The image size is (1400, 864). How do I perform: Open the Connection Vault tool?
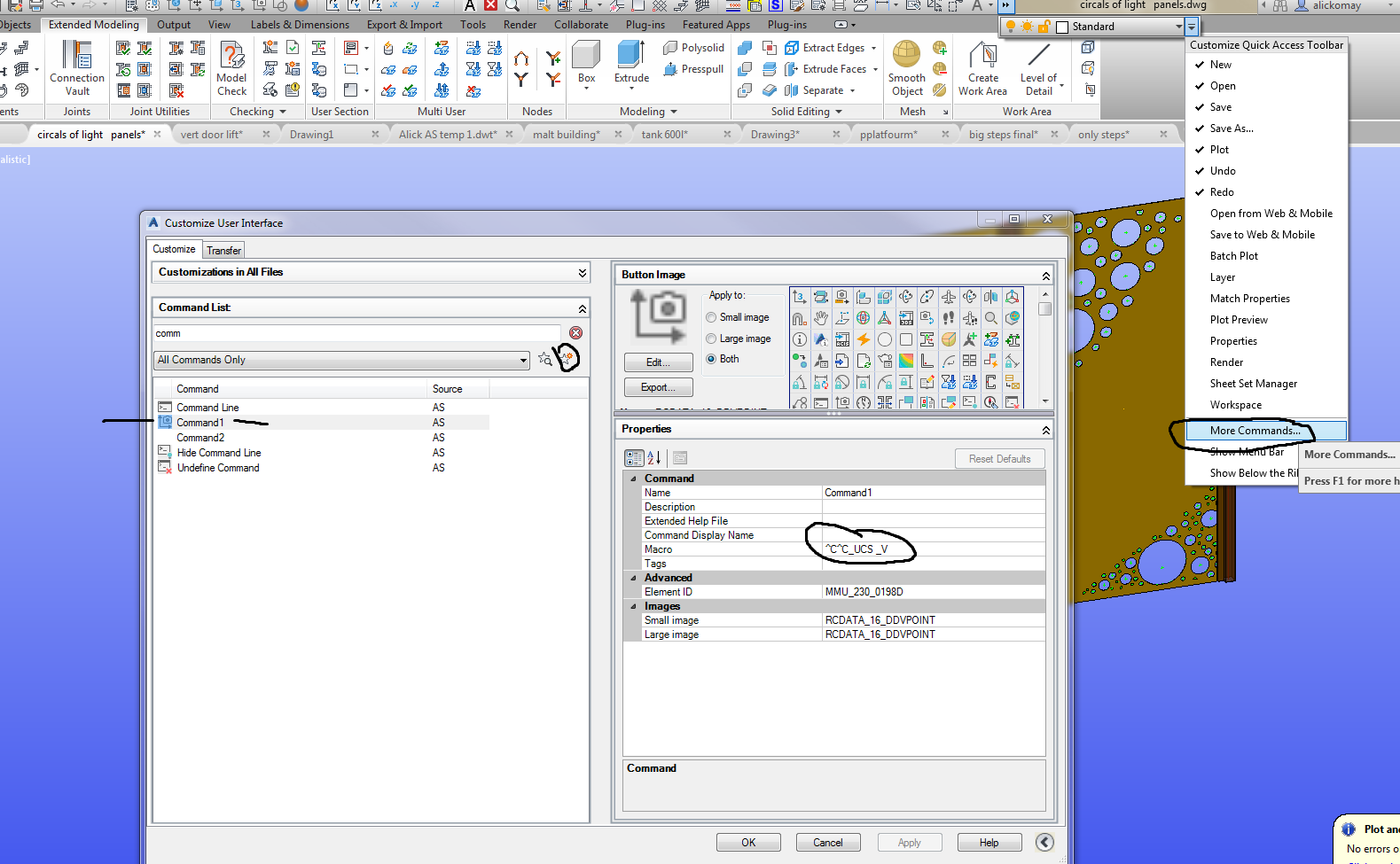(x=77, y=68)
